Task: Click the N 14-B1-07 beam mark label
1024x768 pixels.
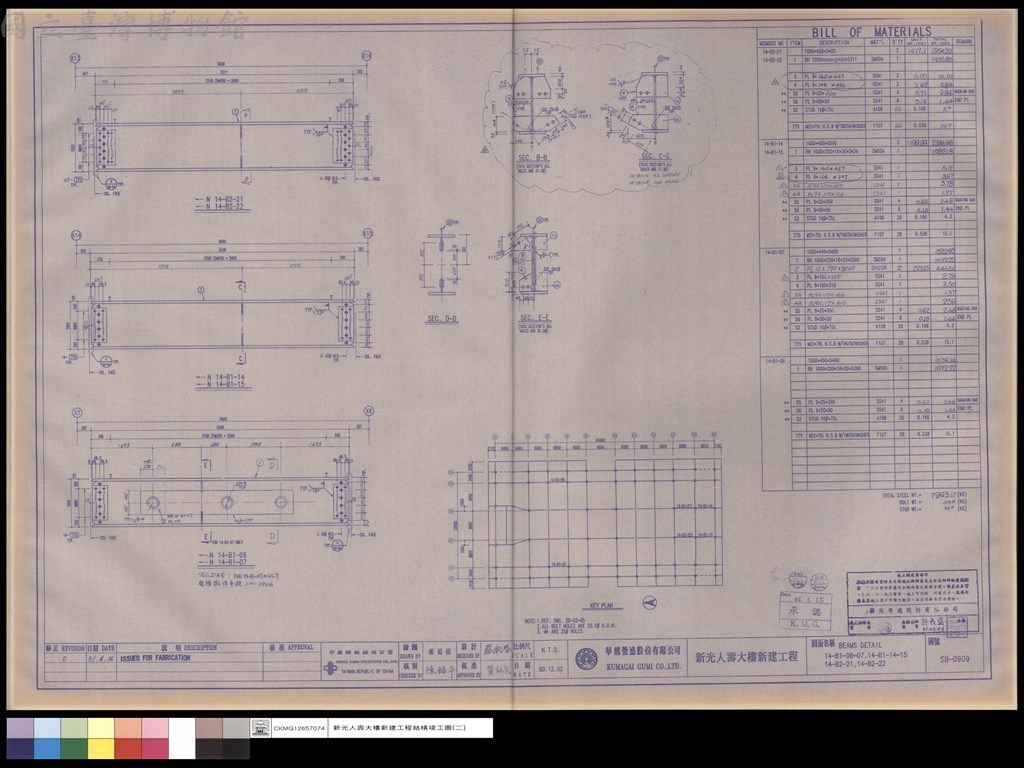Action: tap(227, 562)
